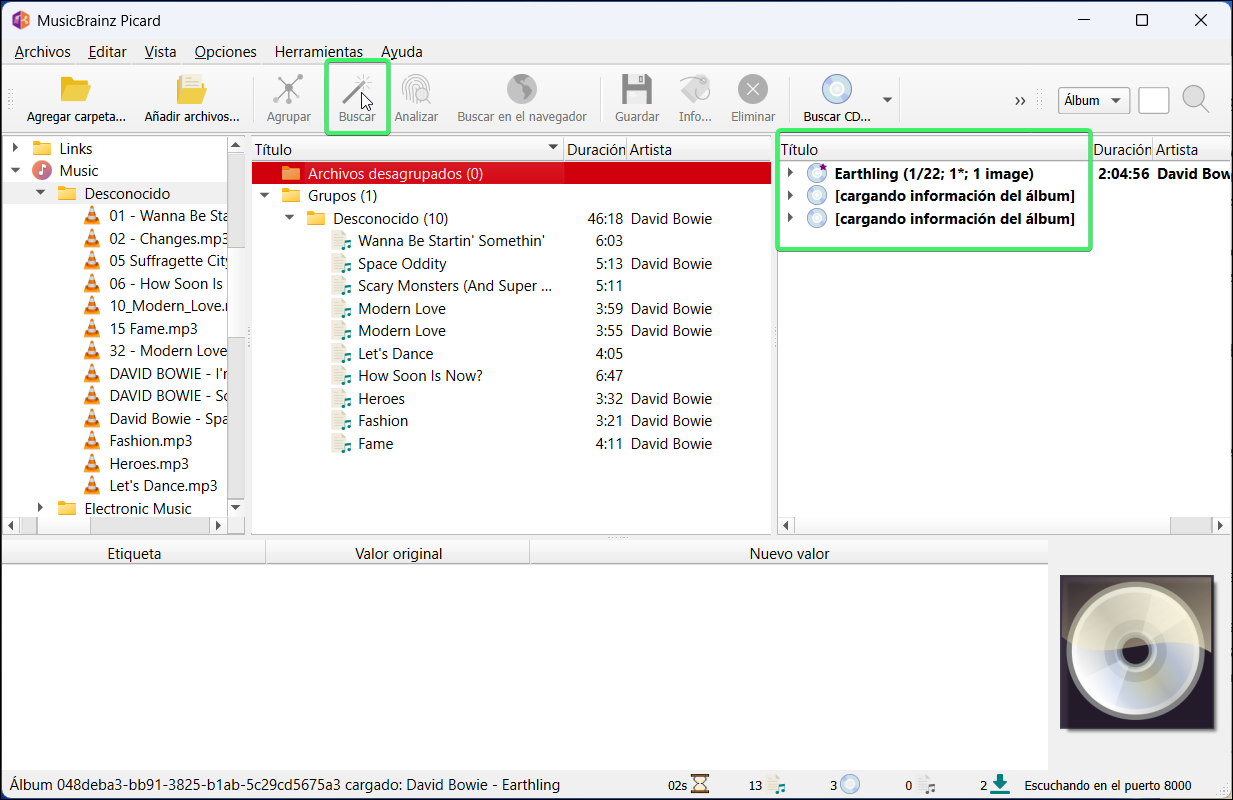Open the Ayuda menu
This screenshot has height=800, width=1233.
coord(402,52)
